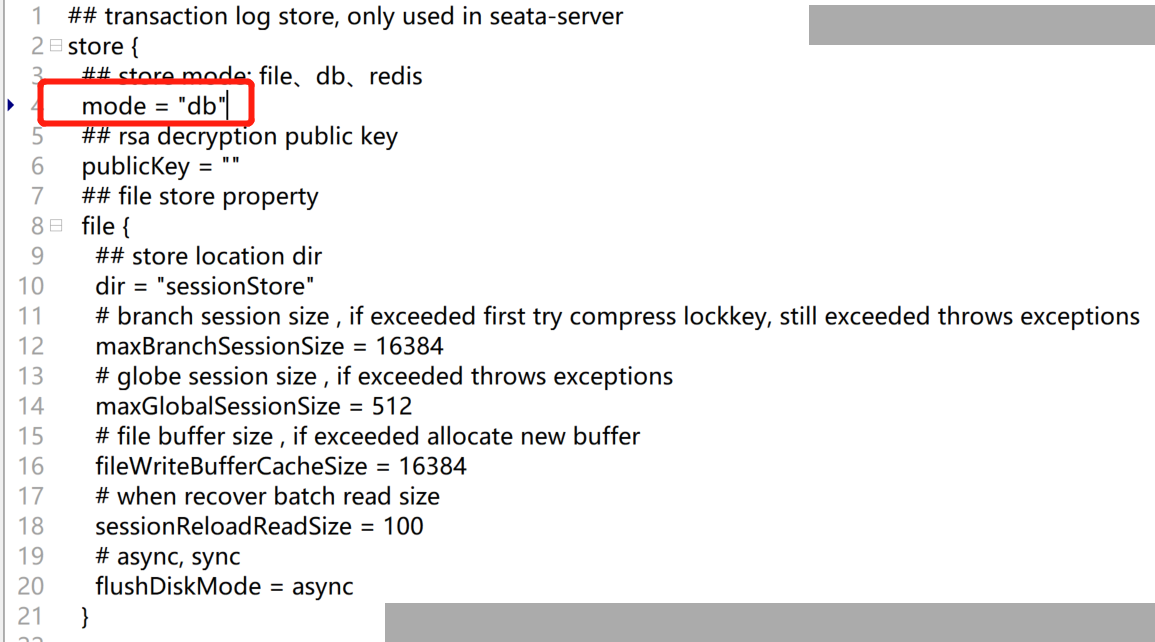
Task: Place cursor after mode = "db"
Action: (x=228, y=106)
